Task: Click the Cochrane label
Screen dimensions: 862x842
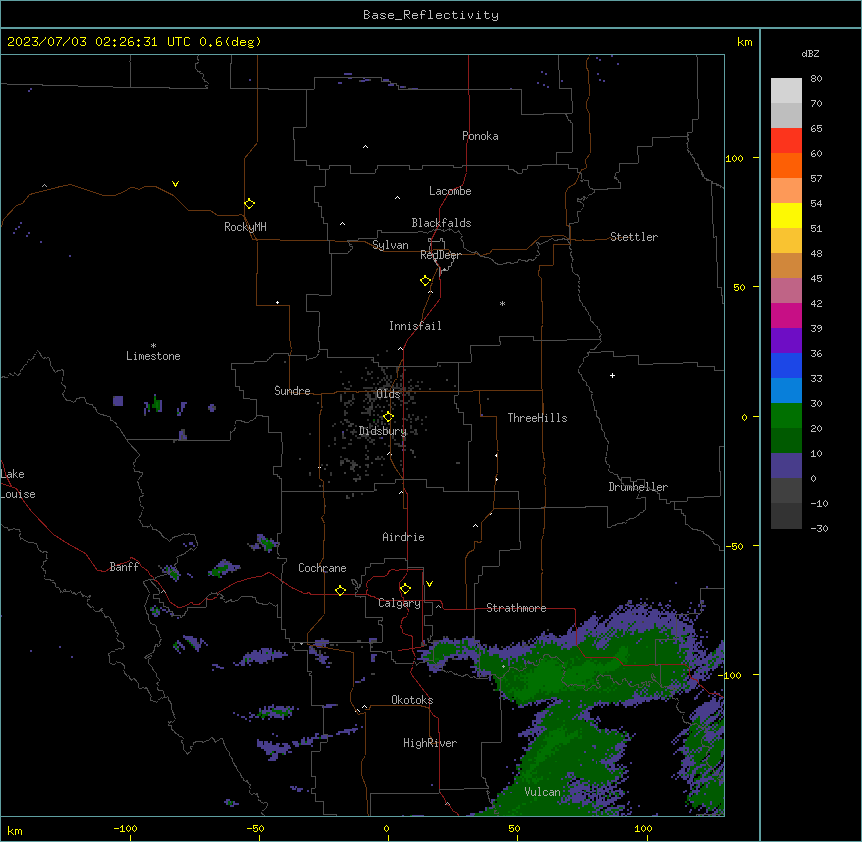Action: tap(322, 568)
